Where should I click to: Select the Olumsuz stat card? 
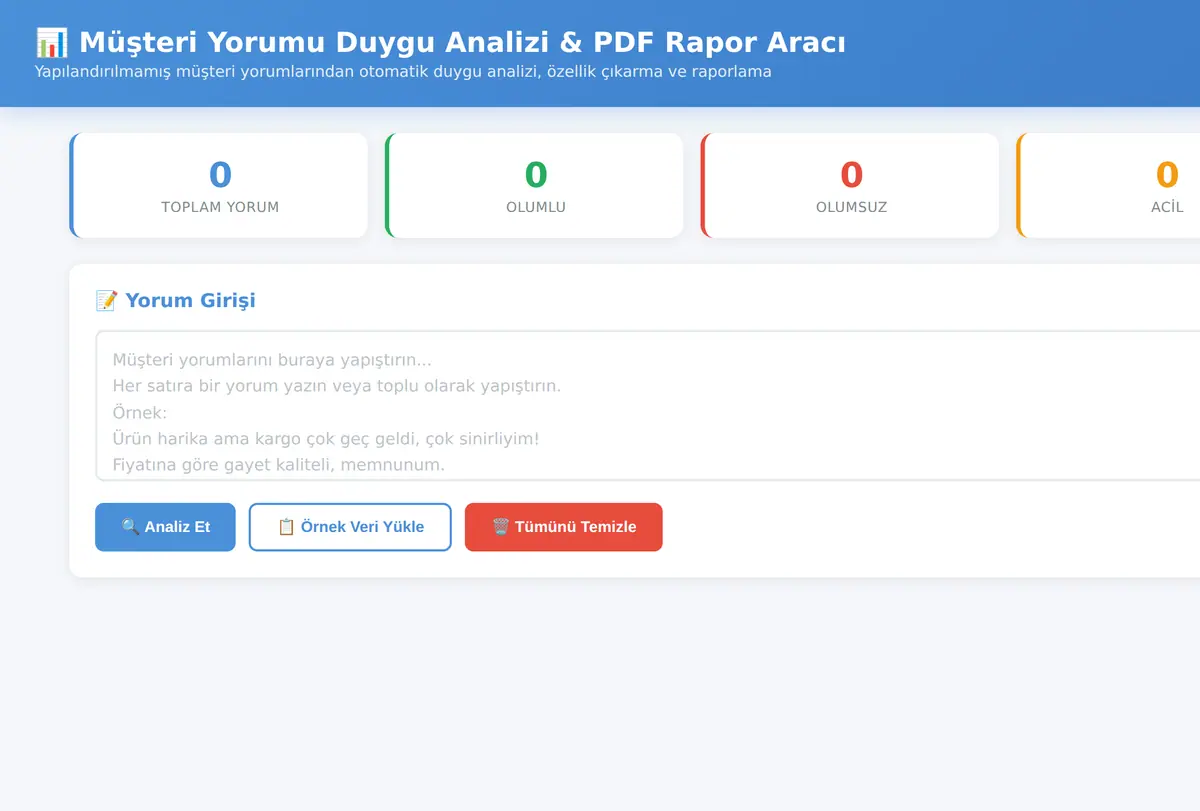(x=850, y=186)
